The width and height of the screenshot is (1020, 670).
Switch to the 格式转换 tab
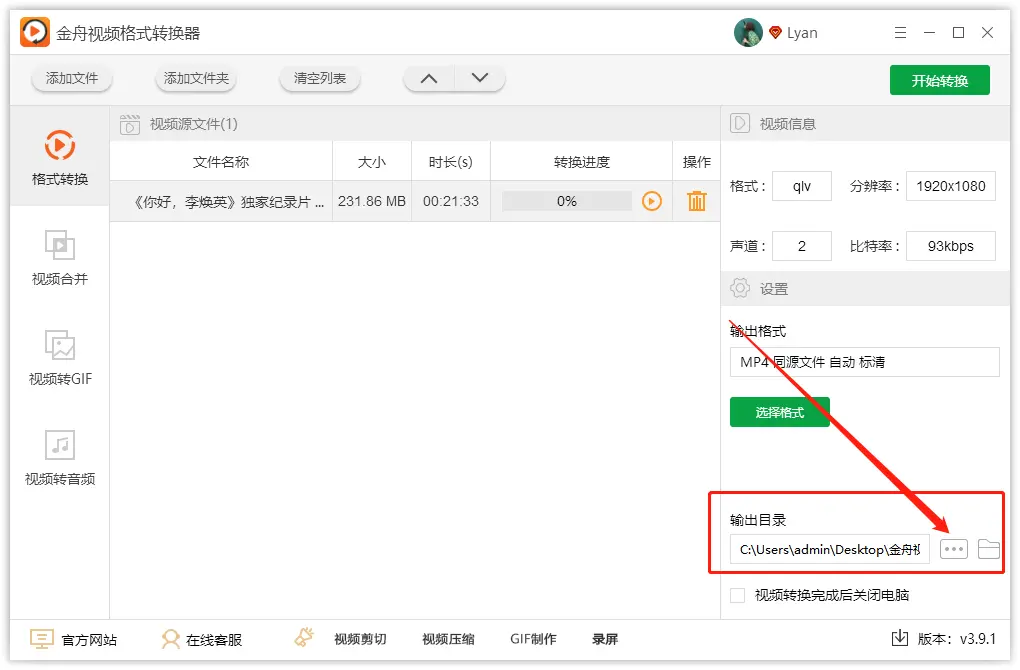pos(60,157)
